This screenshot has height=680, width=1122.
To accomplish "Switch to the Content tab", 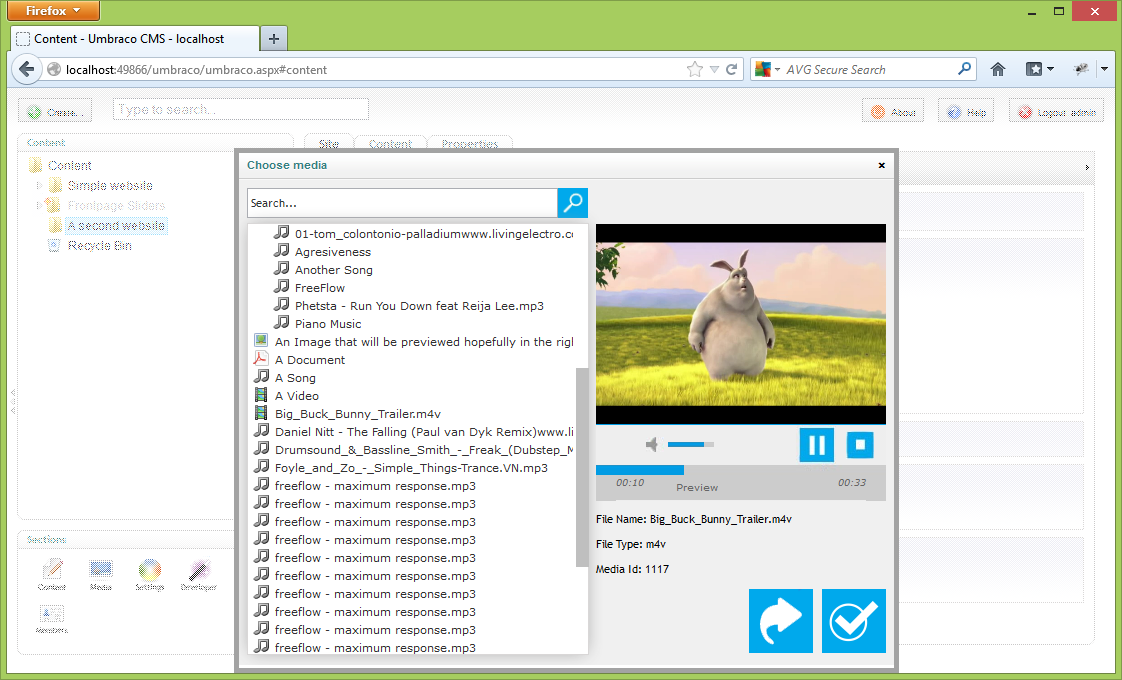I will (390, 143).
